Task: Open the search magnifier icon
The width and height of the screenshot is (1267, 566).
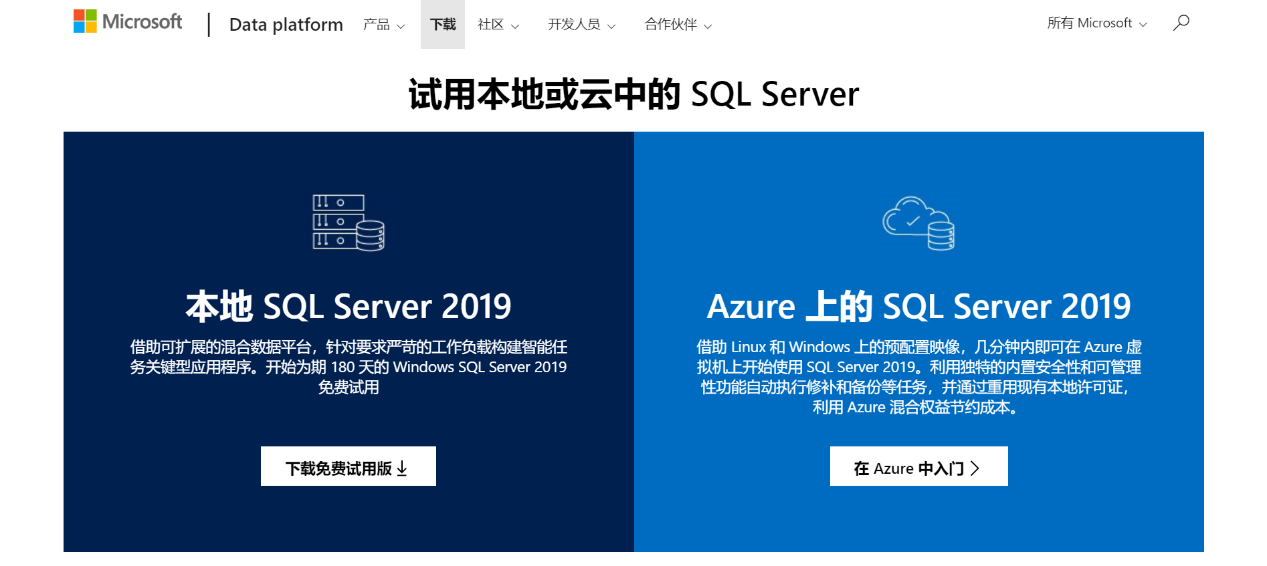Action: [x=1181, y=22]
